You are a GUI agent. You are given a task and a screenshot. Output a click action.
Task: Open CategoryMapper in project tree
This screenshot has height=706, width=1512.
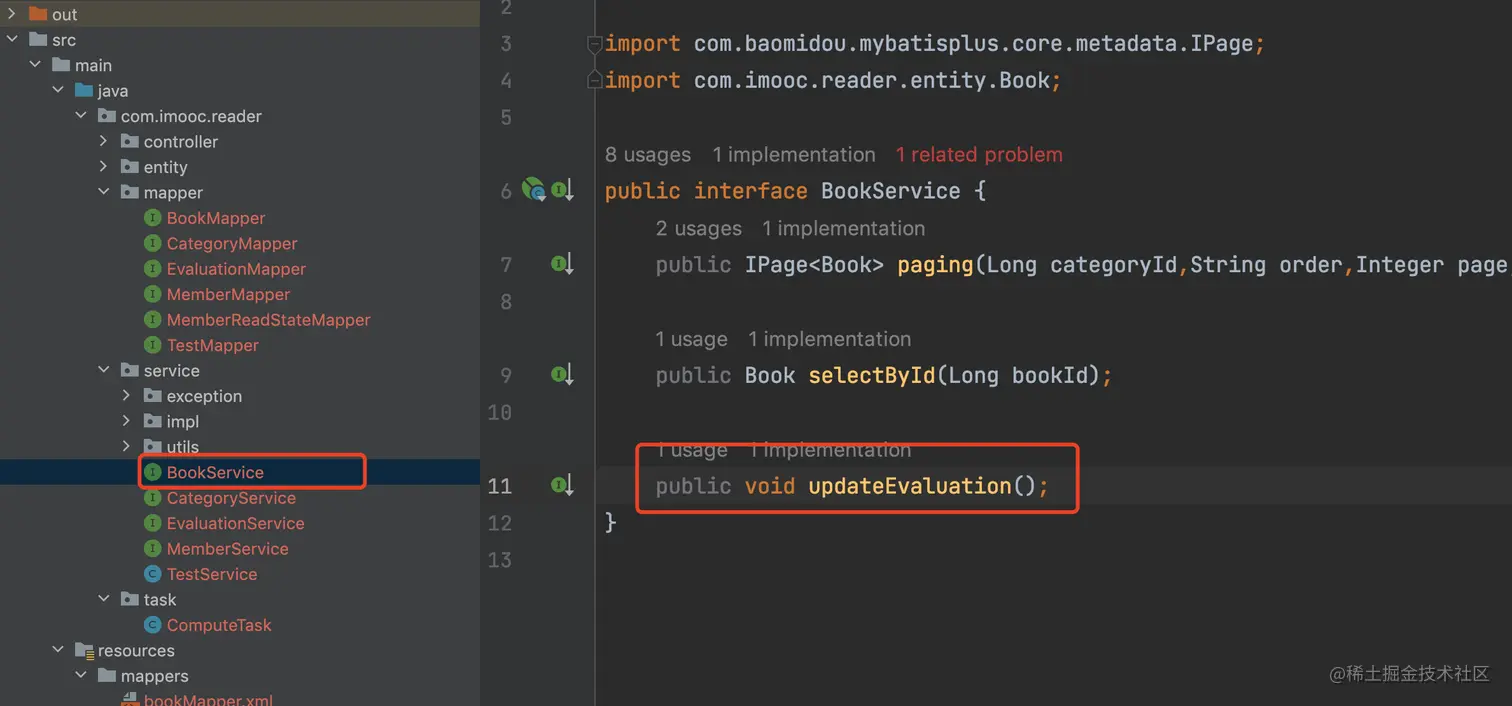tap(232, 243)
